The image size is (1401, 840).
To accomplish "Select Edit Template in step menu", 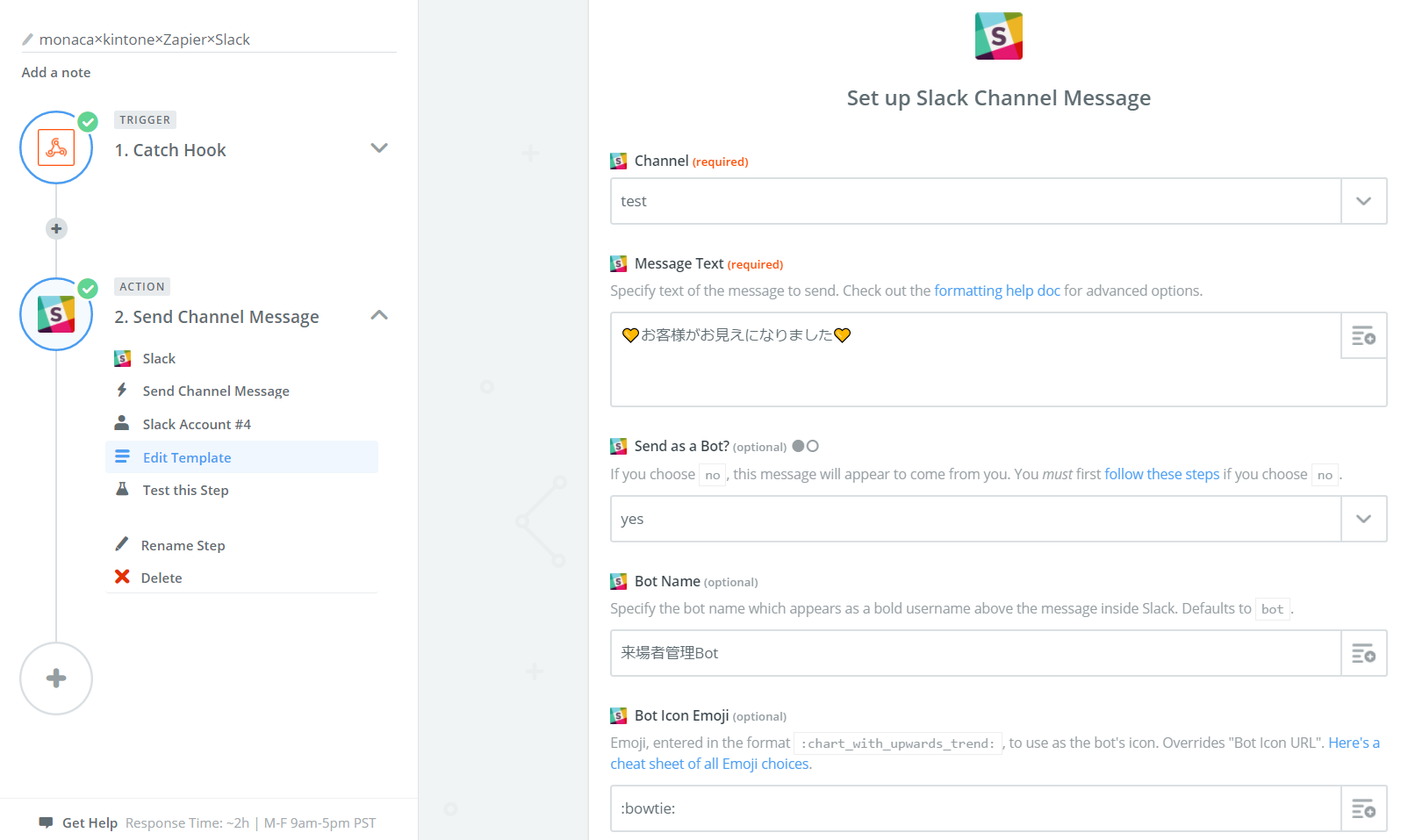I will point(187,457).
